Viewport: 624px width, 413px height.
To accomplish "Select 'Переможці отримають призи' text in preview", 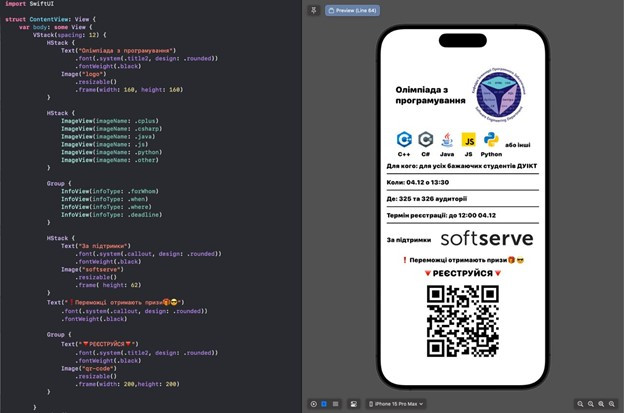I will tap(463, 260).
